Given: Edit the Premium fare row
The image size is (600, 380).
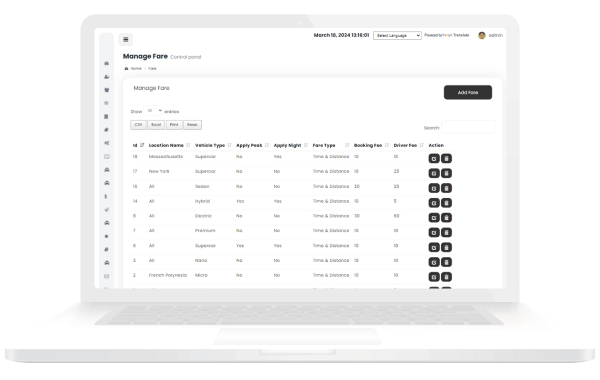Looking at the screenshot, I should (434, 233).
